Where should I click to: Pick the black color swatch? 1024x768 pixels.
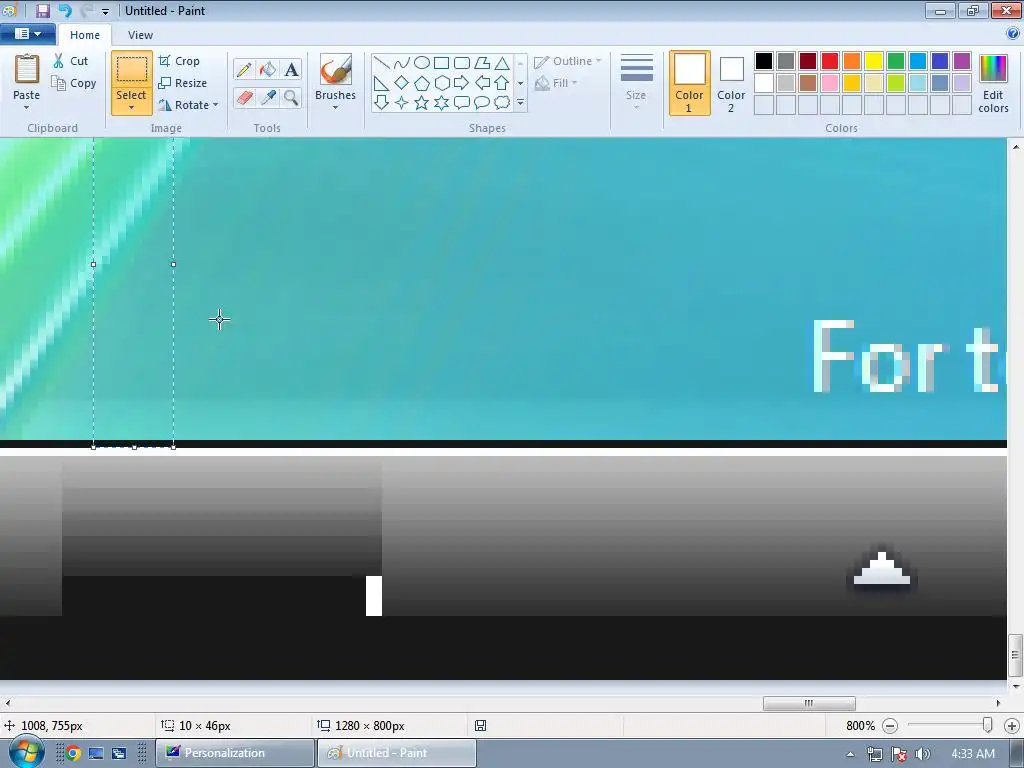(763, 61)
